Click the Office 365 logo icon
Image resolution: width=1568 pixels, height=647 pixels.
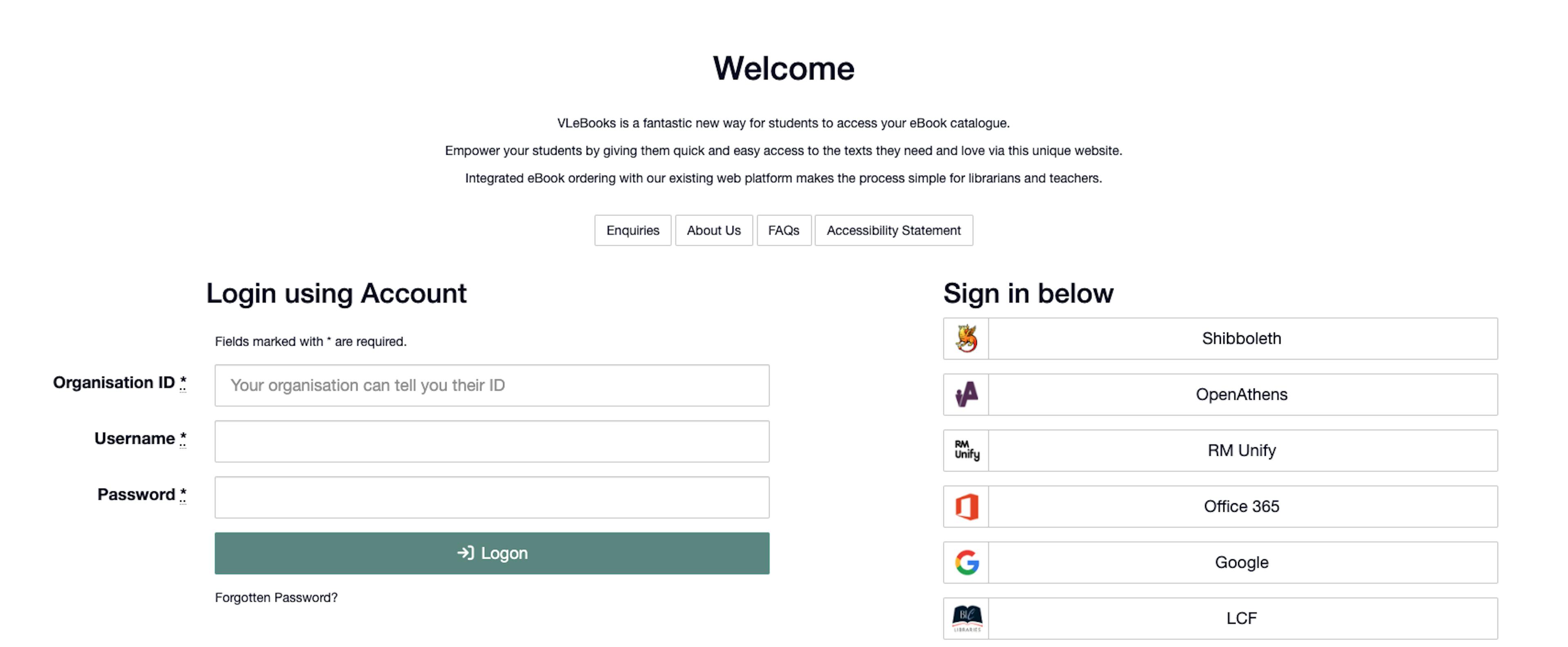tap(966, 506)
